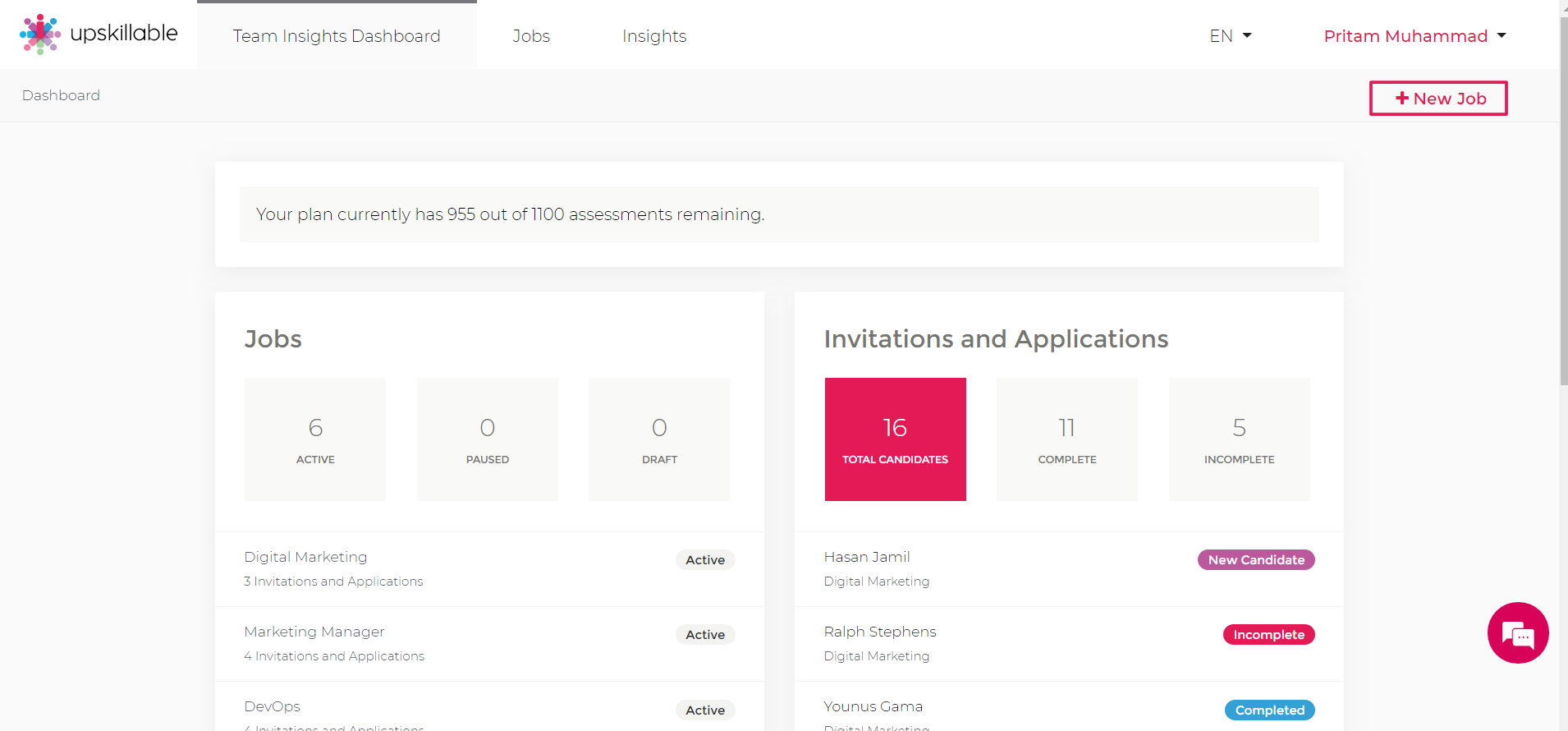Open candidate Hasan Jamil

point(867,557)
